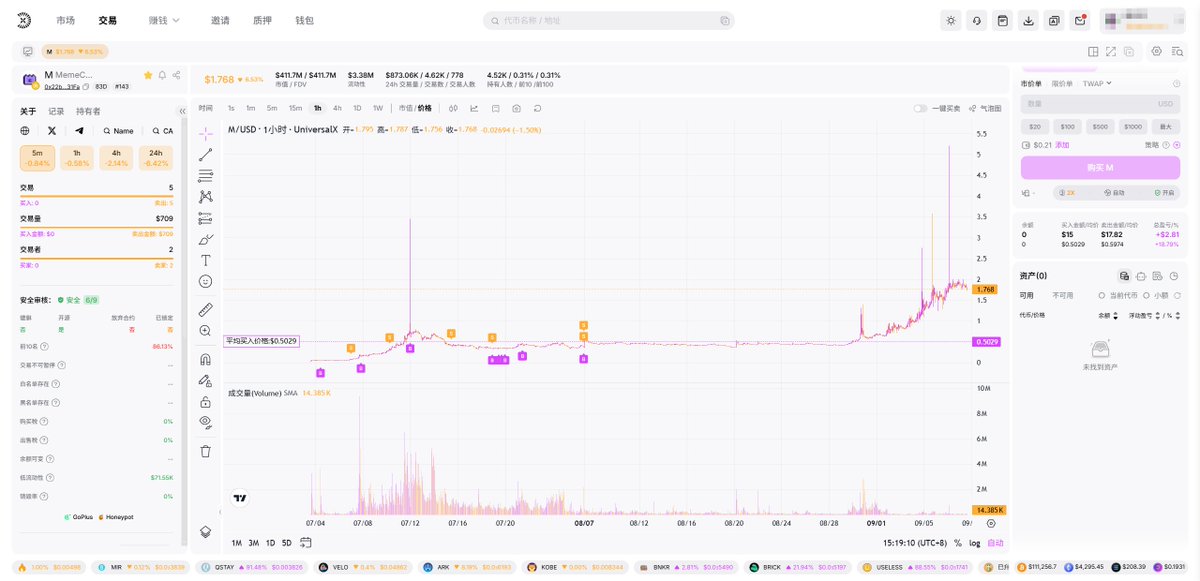
Task: Open customer support headset icon
Action: [x=977, y=20]
